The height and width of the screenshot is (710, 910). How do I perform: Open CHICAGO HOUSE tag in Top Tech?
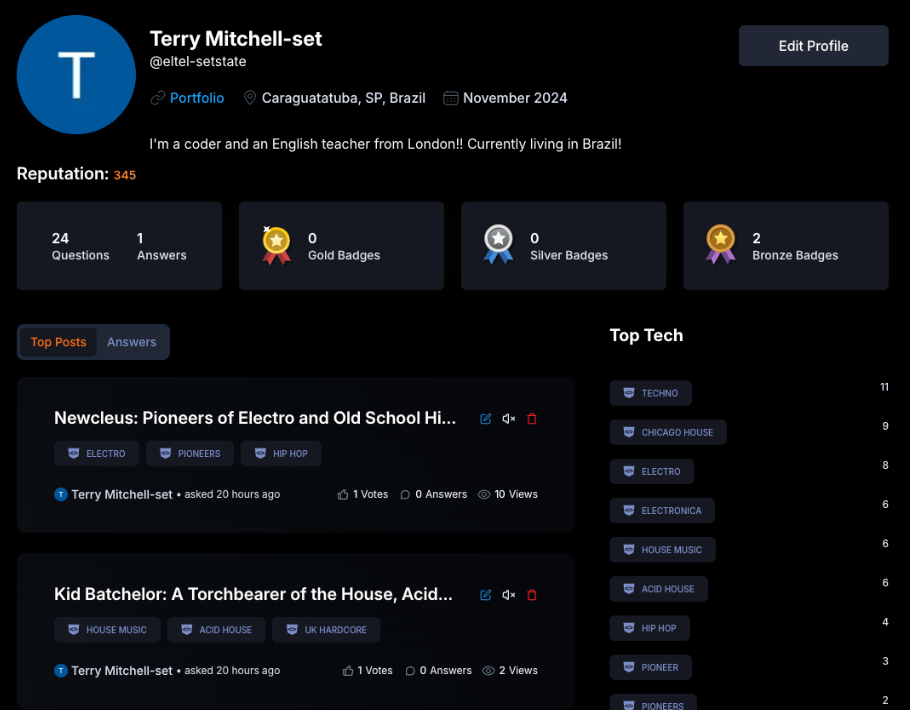click(x=668, y=433)
